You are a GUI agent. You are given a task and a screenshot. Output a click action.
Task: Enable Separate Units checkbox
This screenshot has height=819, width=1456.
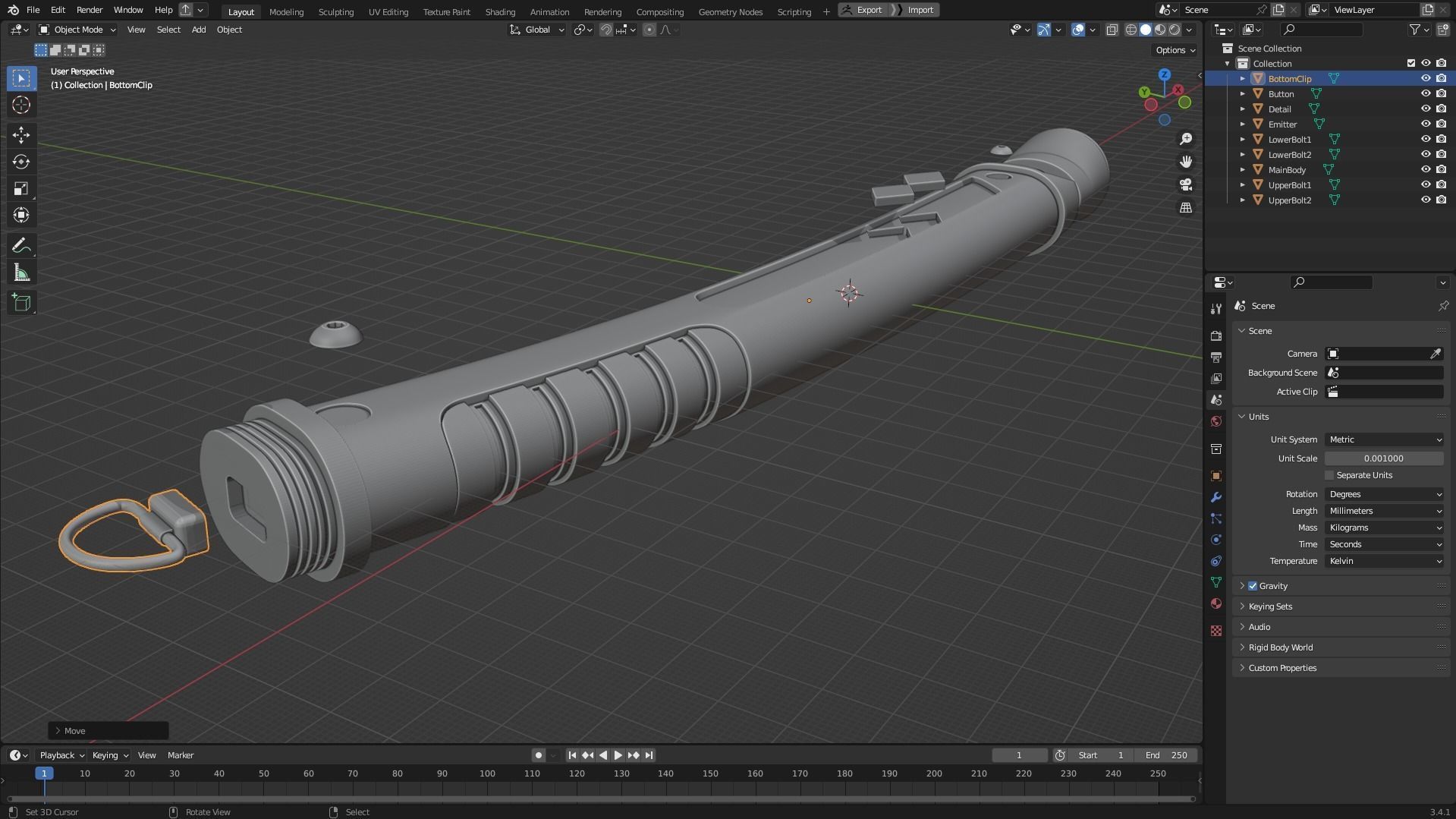coord(1329,475)
